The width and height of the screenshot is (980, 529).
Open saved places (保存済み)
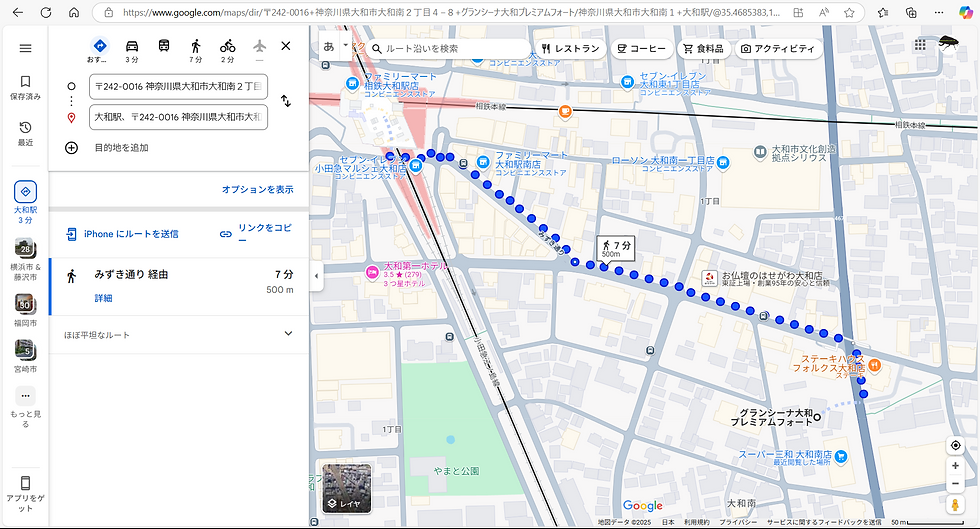[25, 88]
